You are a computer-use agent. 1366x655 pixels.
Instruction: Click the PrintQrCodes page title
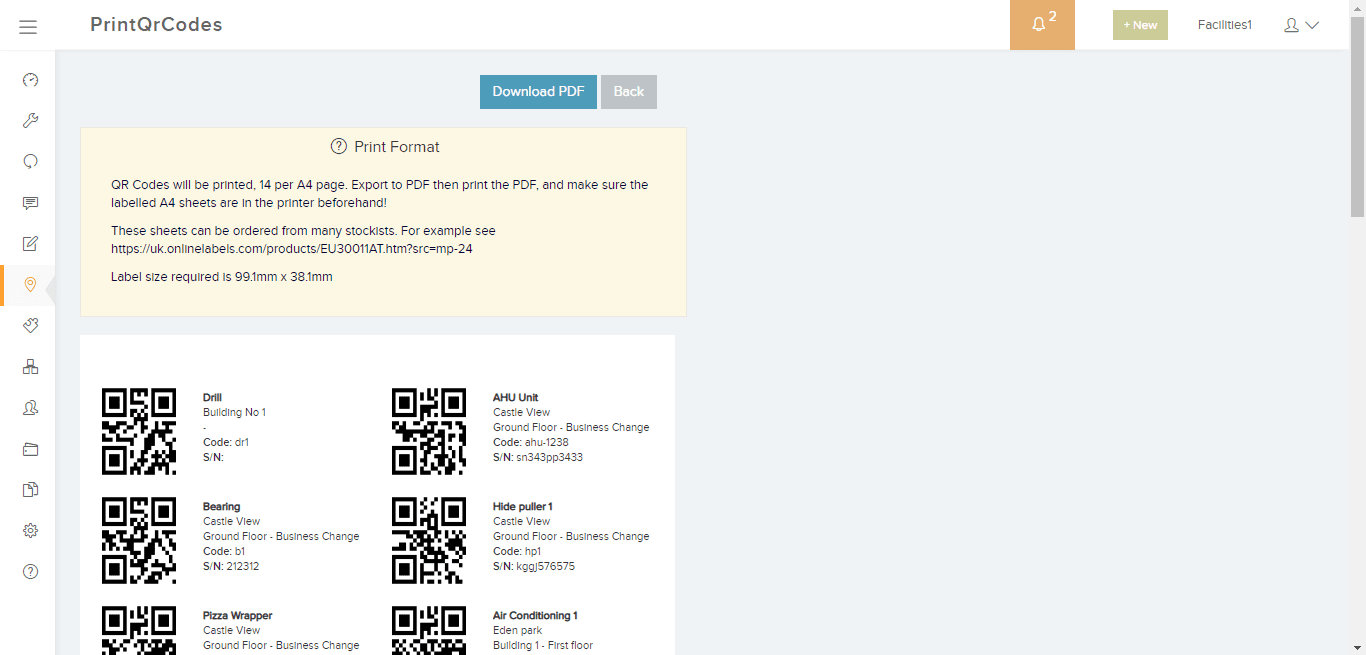[x=156, y=25]
